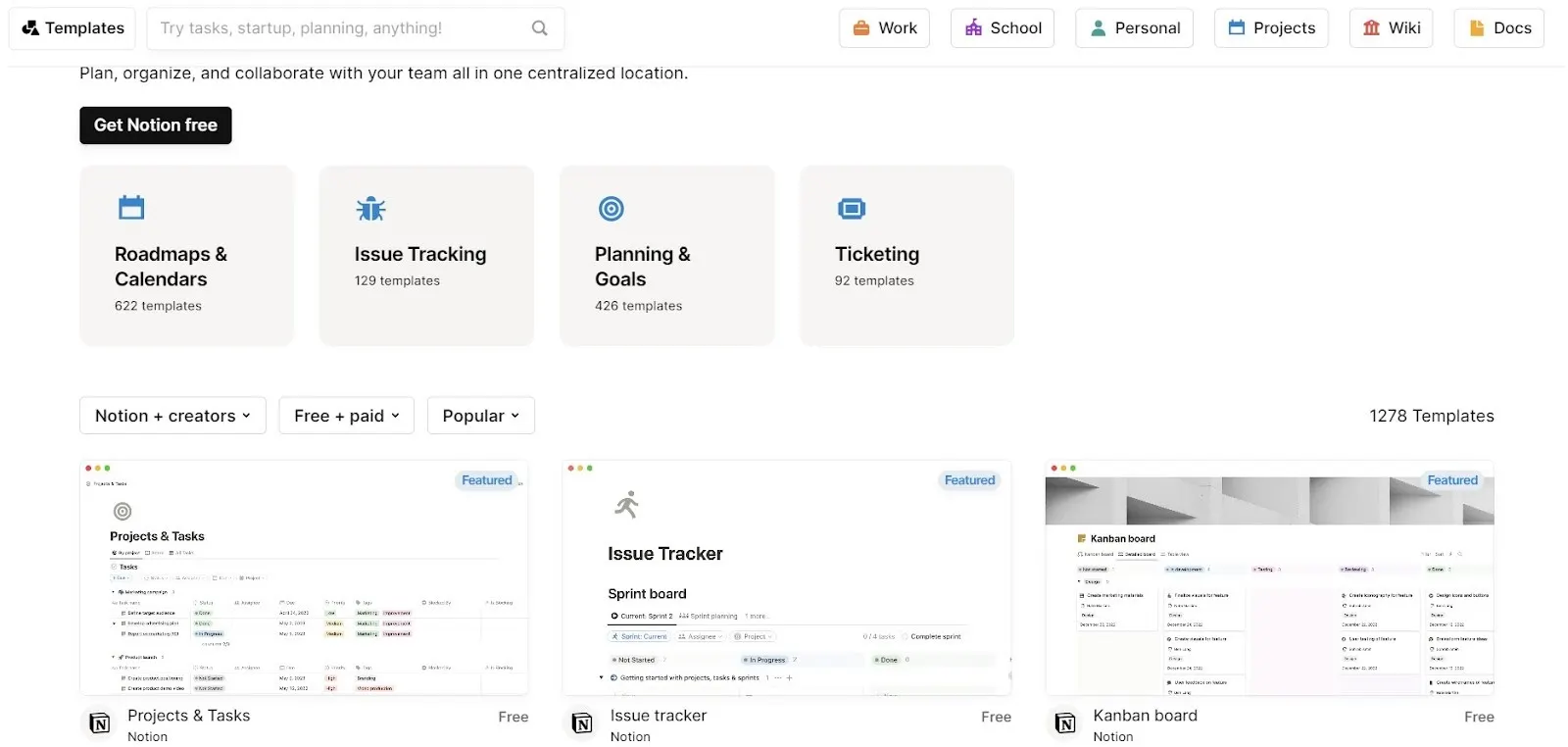Click the School building icon
The height and width of the screenshot is (747, 1568).
tap(973, 28)
